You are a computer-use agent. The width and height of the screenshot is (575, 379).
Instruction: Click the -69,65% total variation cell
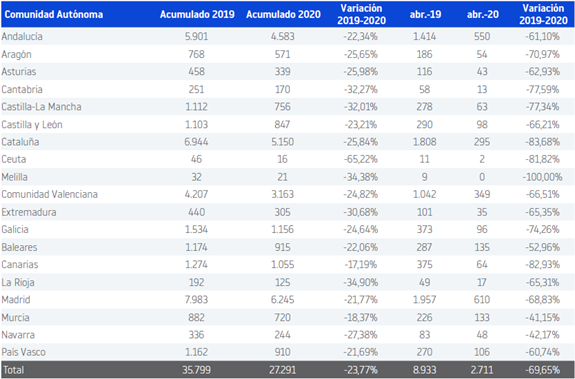[542, 370]
